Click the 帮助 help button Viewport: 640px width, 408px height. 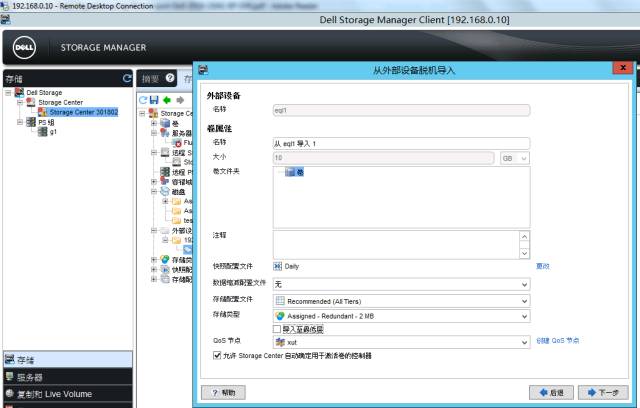(x=223, y=392)
